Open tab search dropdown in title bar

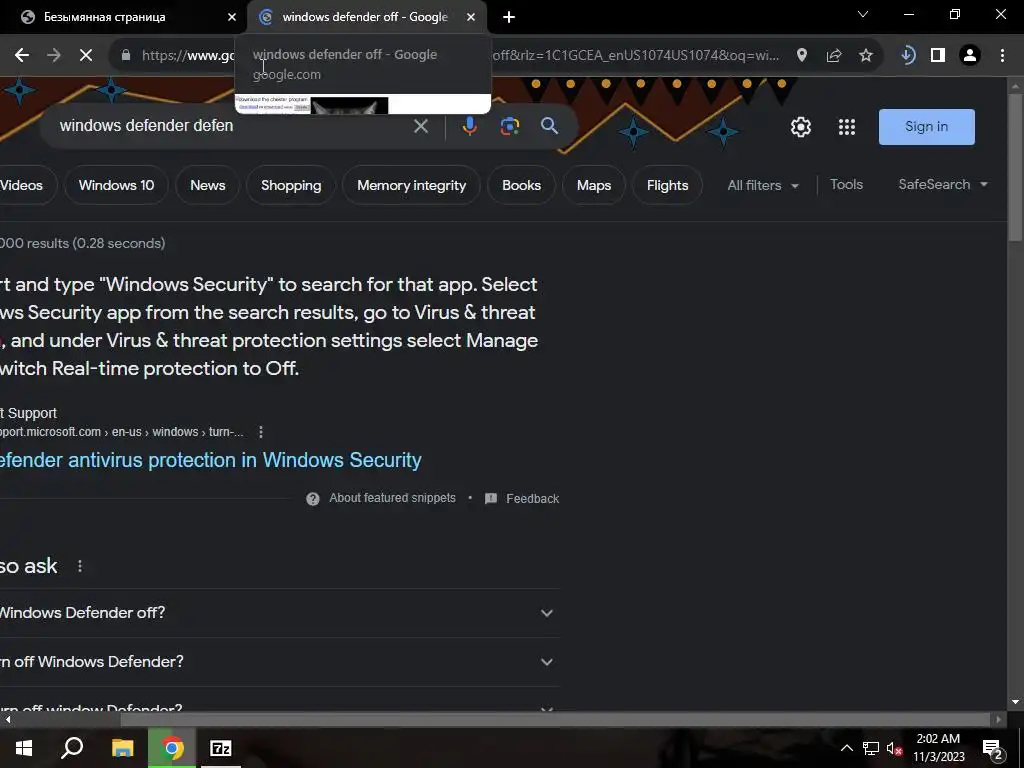pos(863,14)
